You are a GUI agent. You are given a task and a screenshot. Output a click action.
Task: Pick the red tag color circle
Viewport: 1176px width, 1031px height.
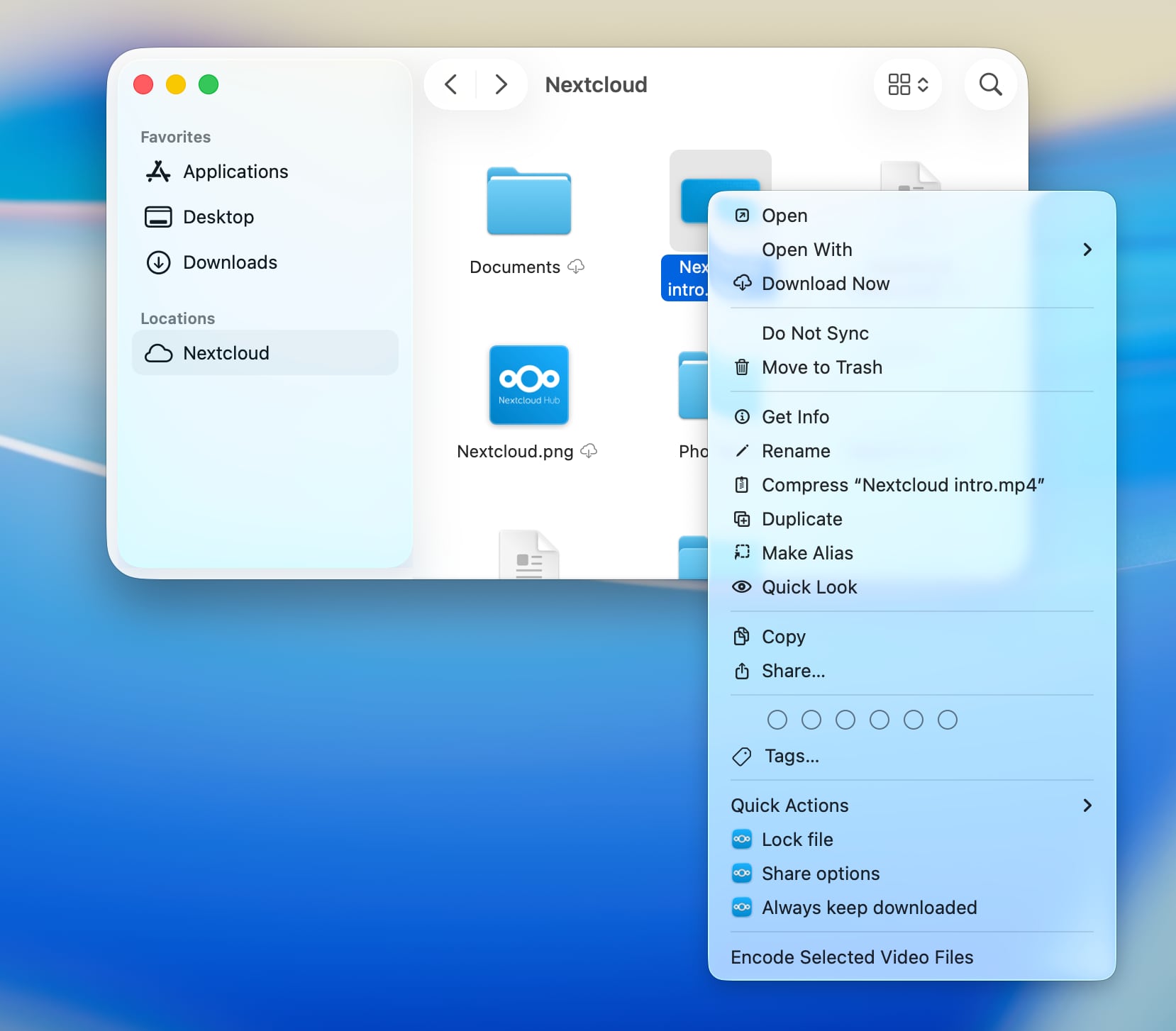coord(777,719)
